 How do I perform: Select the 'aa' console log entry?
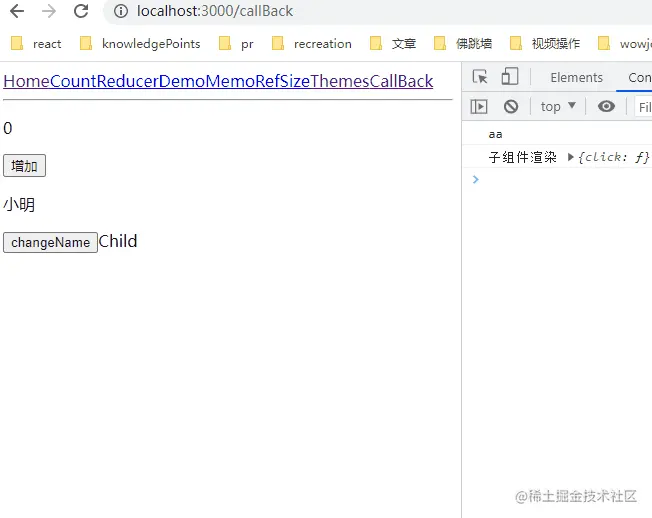tap(495, 134)
